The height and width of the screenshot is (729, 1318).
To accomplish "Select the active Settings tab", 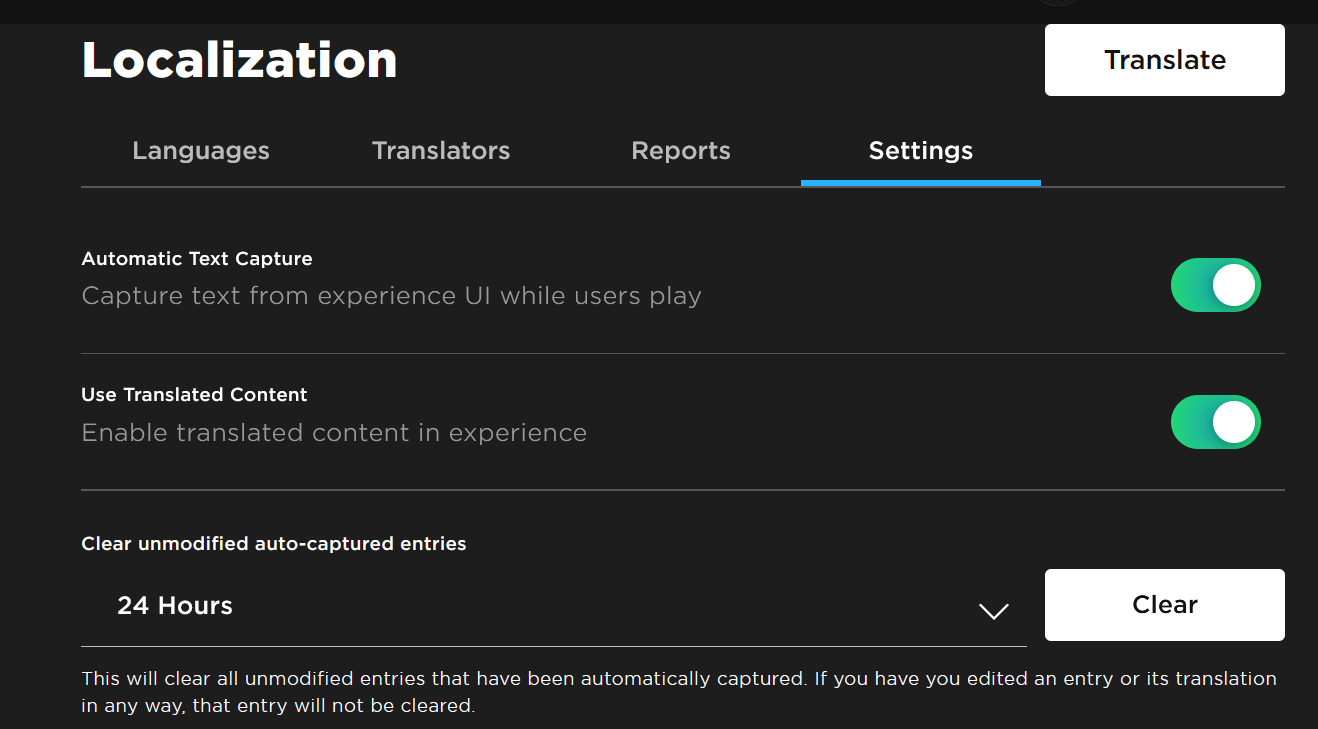I will [919, 150].
